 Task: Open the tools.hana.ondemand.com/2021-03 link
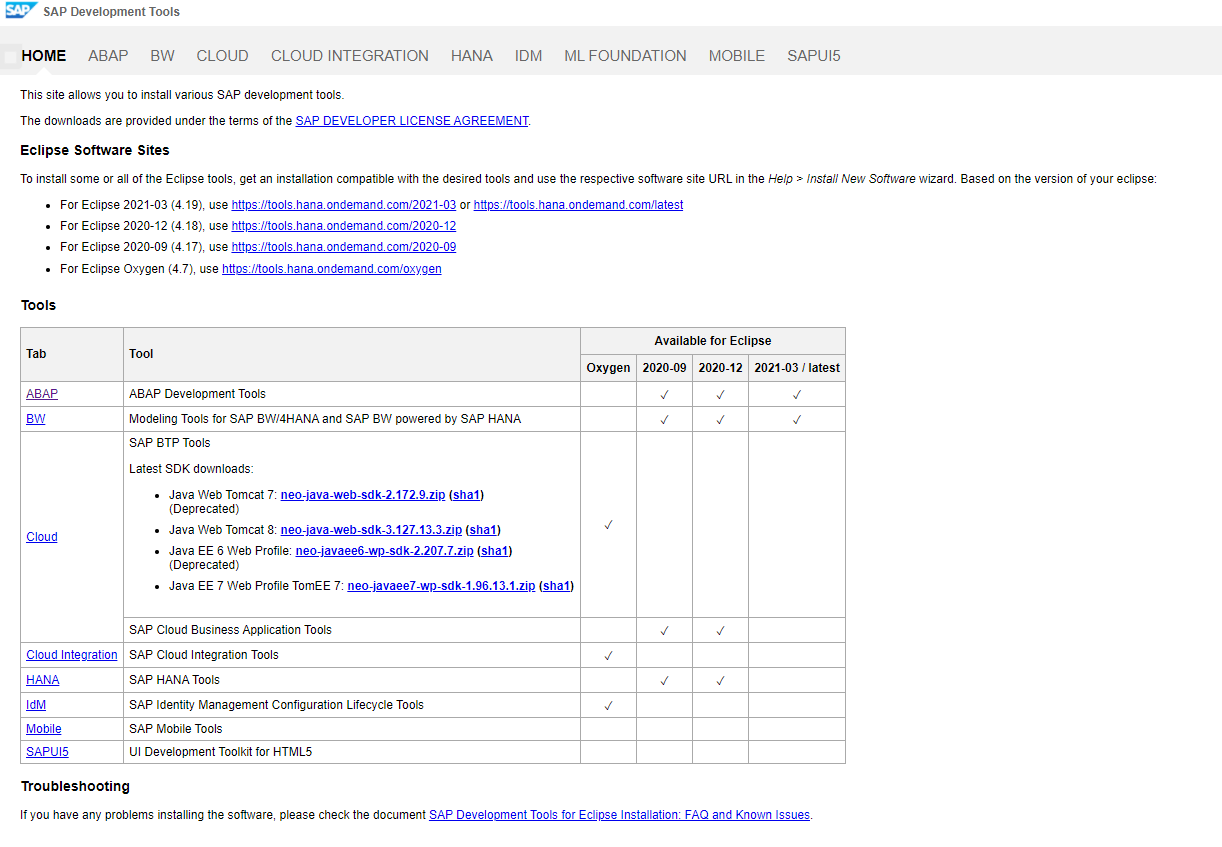pyautogui.click(x=344, y=204)
